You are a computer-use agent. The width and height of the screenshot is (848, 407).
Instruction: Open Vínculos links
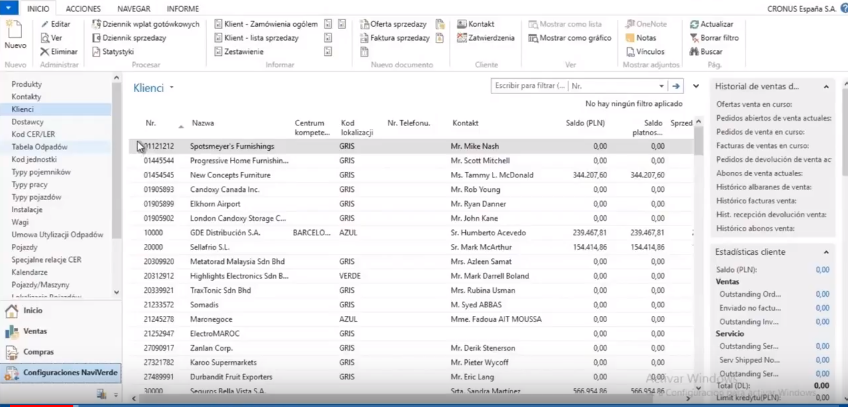[645, 52]
